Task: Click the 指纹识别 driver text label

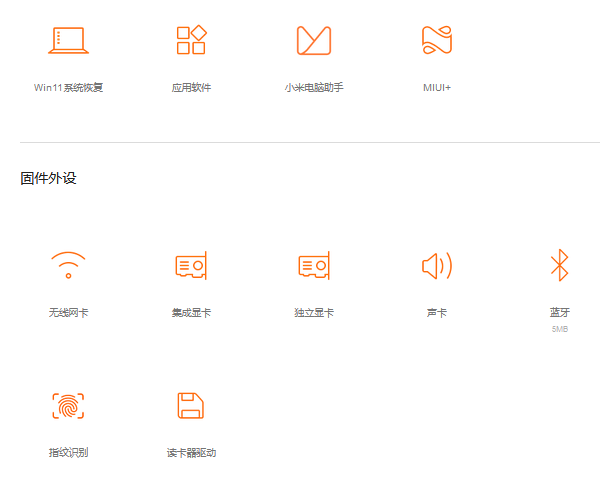Action: point(68,453)
